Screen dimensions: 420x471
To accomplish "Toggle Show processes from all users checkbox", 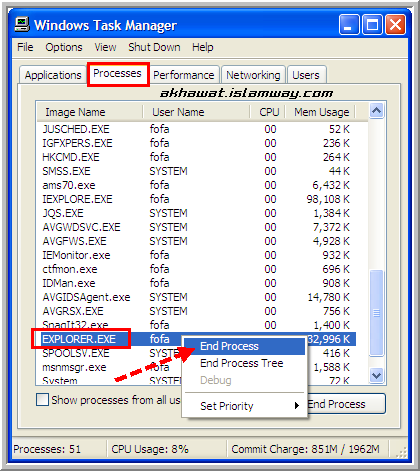I will 42,400.
